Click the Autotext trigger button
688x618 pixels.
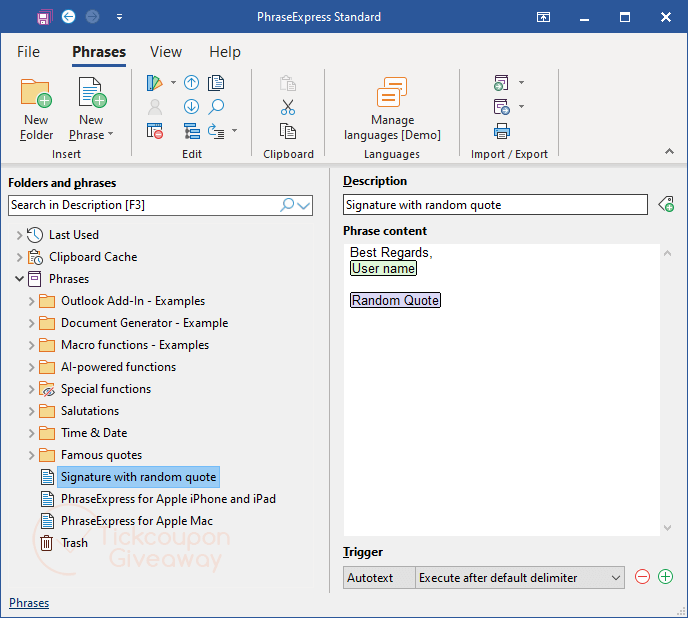click(x=379, y=578)
